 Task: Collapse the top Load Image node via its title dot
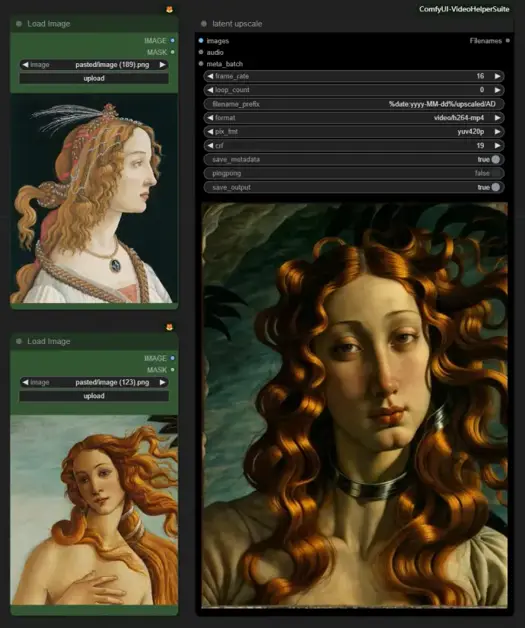[19, 24]
